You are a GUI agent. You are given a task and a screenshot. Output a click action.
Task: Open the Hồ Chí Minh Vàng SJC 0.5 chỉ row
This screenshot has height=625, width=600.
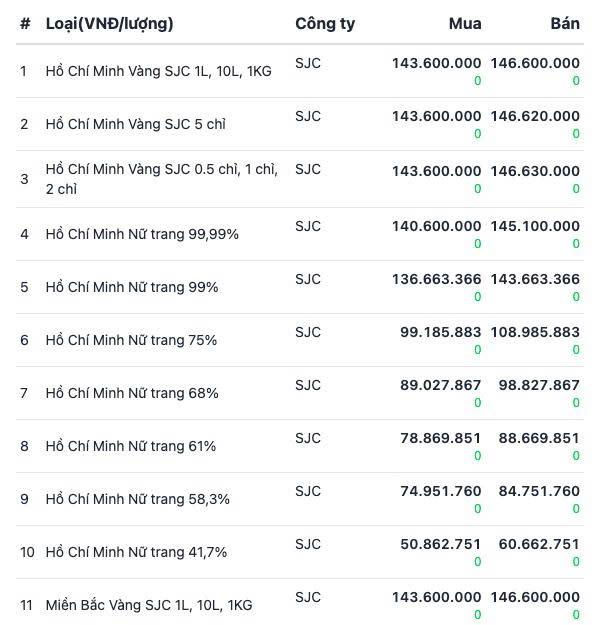(x=300, y=179)
